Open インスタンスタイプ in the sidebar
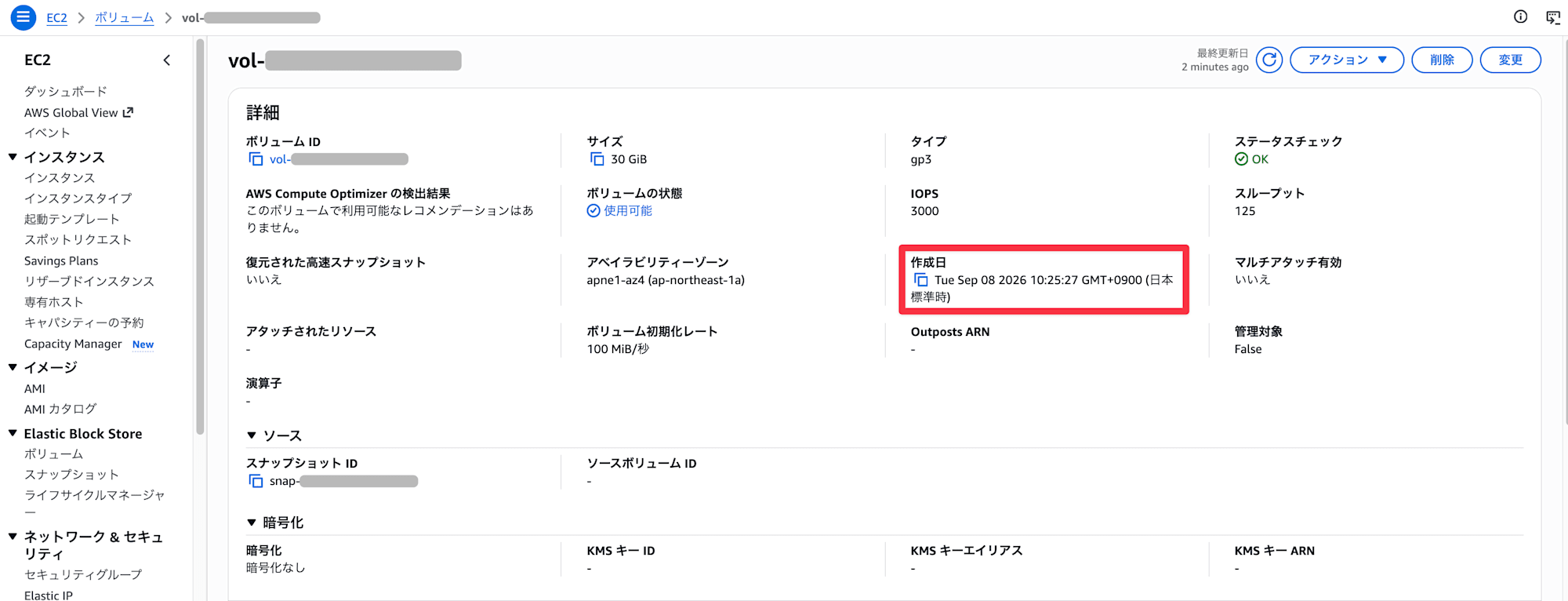 coord(78,198)
